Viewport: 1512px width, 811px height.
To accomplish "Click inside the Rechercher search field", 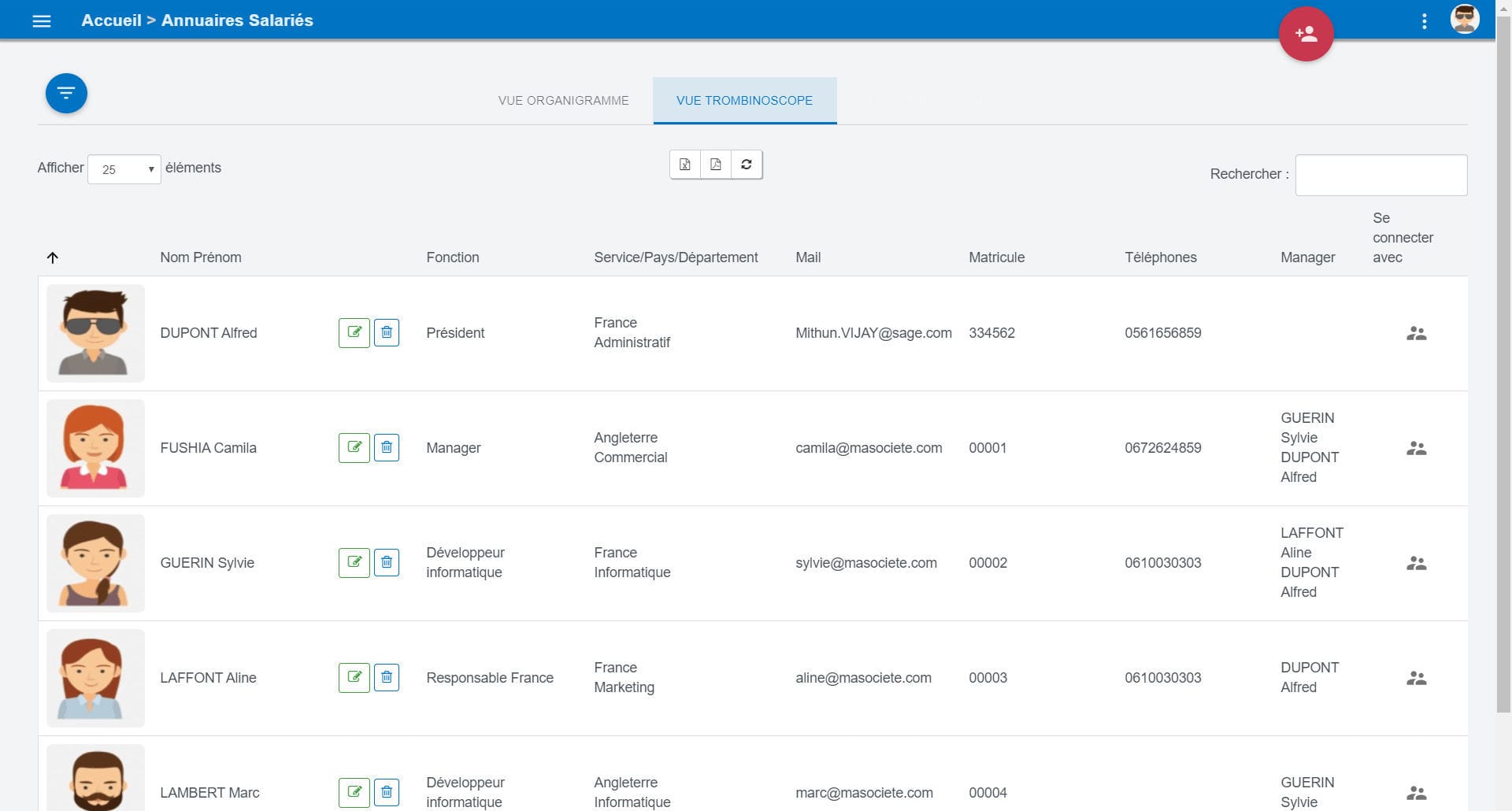I will click(1380, 174).
